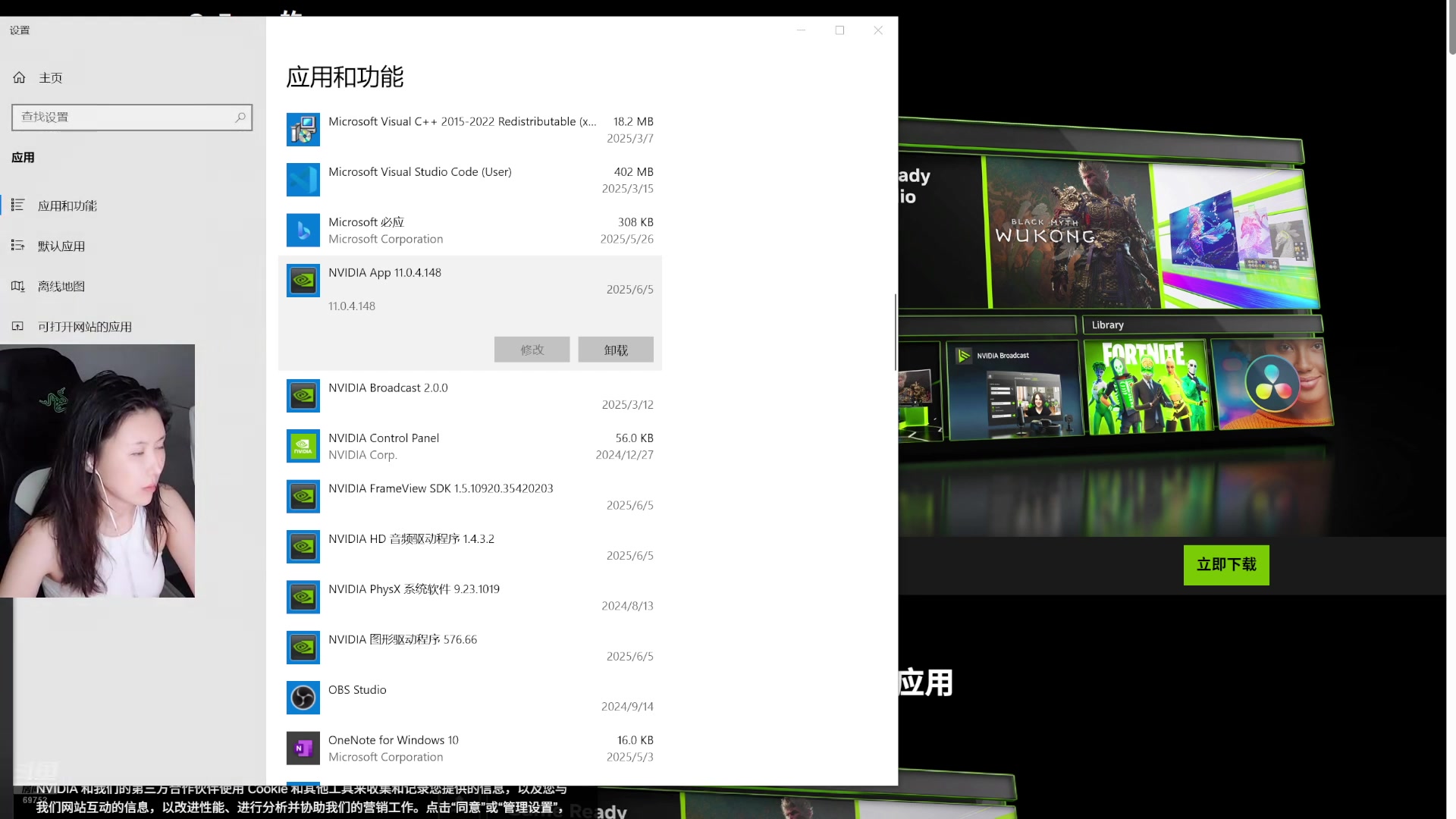Select NVIDIA Broadcast 2.0.0 icon
Viewport: 1456px width, 819px height.
[303, 396]
